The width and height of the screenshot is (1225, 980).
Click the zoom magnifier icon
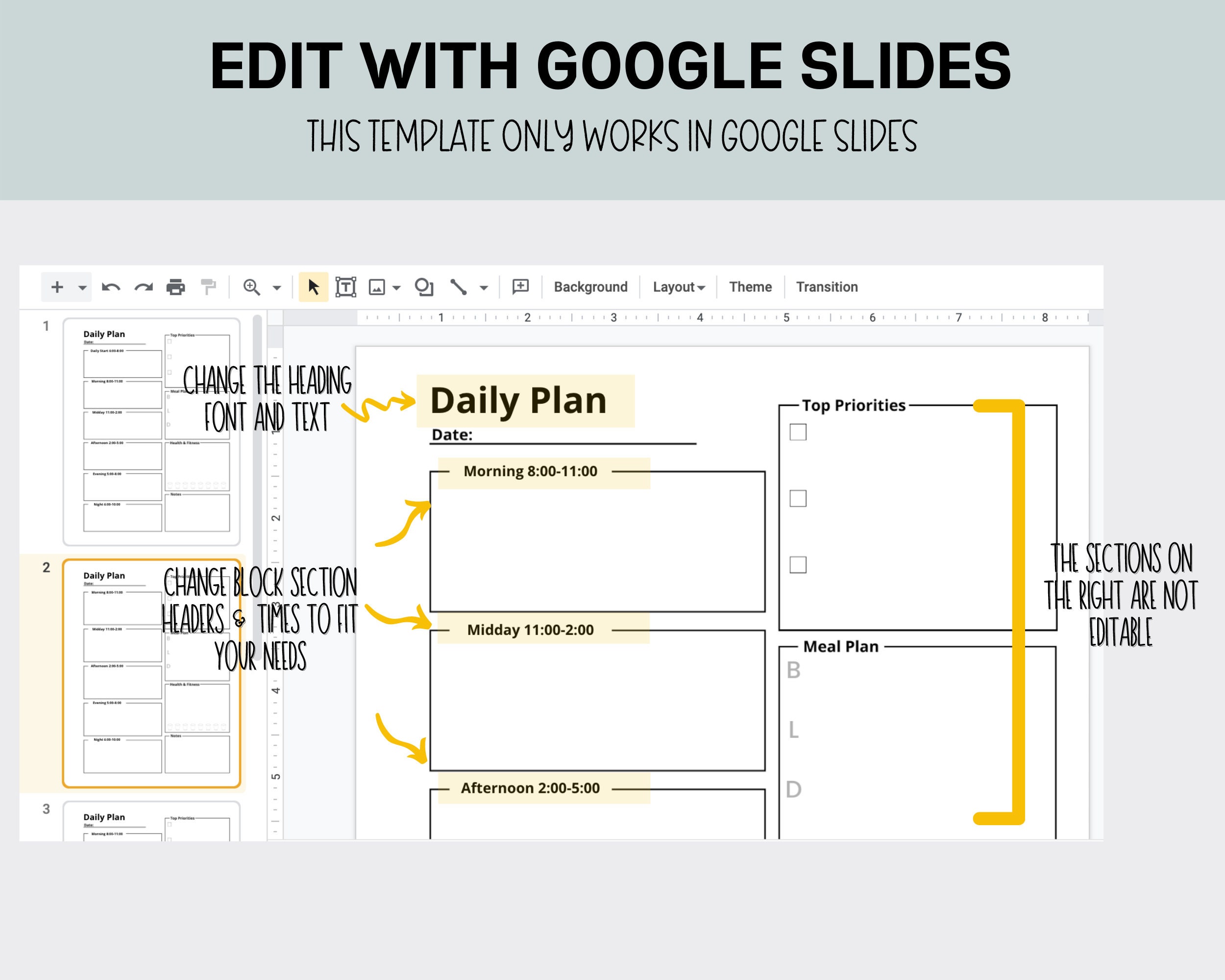coord(252,288)
